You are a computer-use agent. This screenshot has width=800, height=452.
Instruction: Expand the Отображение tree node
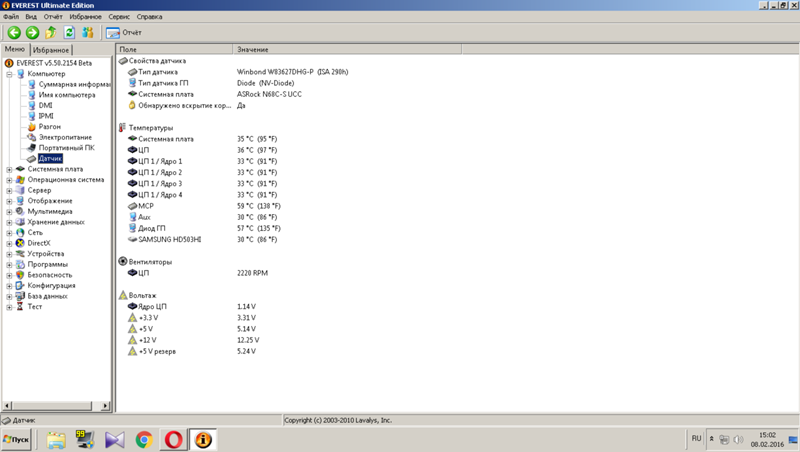tap(9, 201)
